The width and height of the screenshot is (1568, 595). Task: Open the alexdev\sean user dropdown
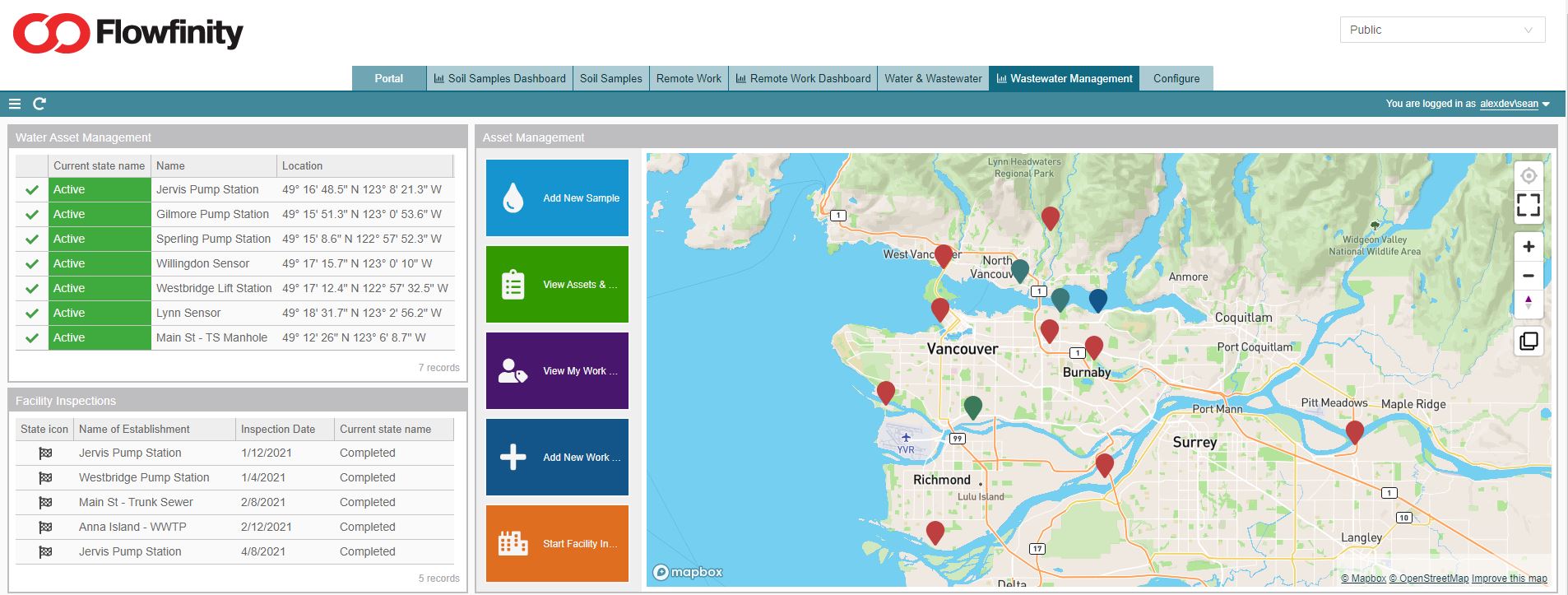pos(1515,104)
